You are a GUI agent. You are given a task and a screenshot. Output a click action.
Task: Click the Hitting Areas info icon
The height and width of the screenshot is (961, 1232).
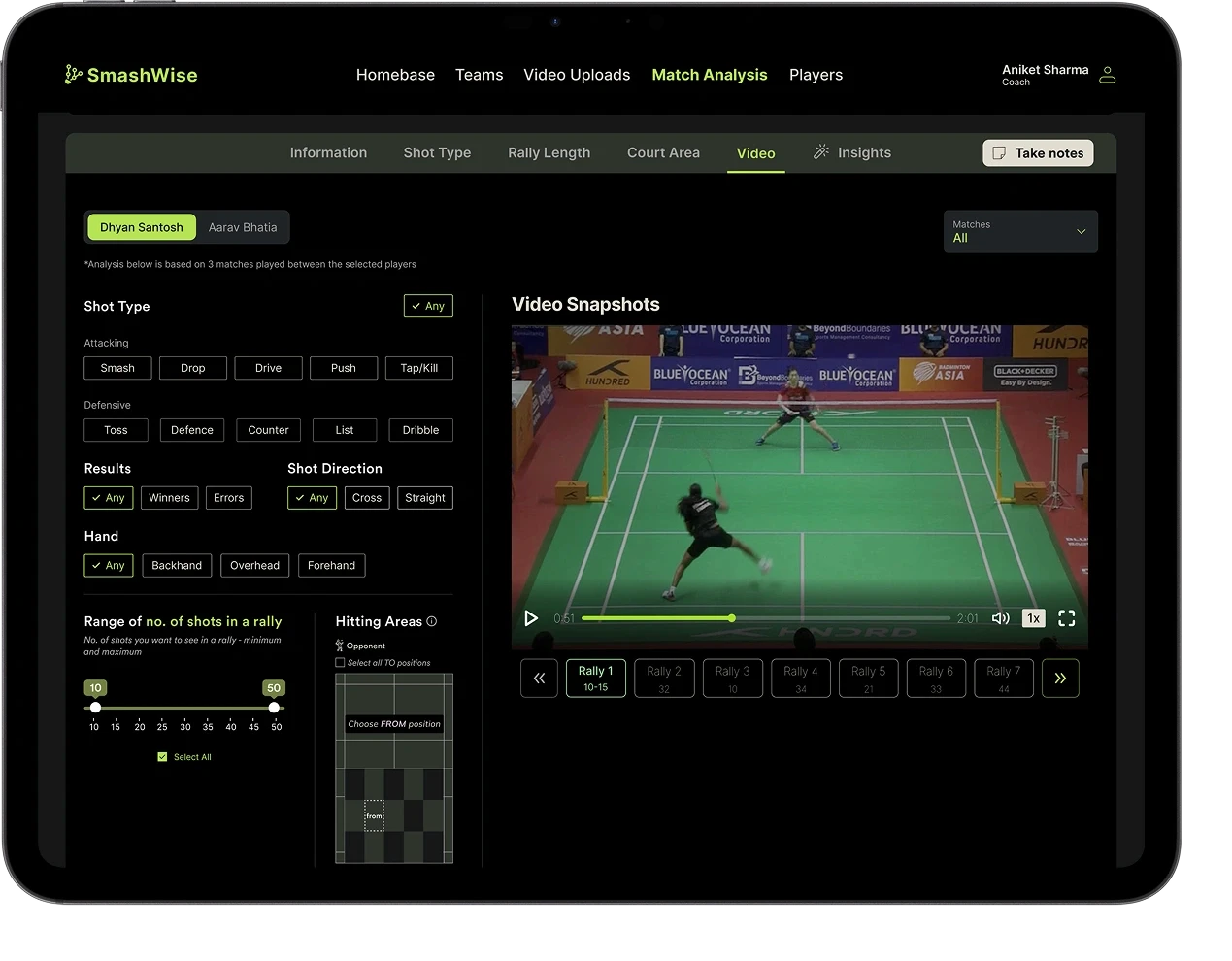pyautogui.click(x=432, y=621)
